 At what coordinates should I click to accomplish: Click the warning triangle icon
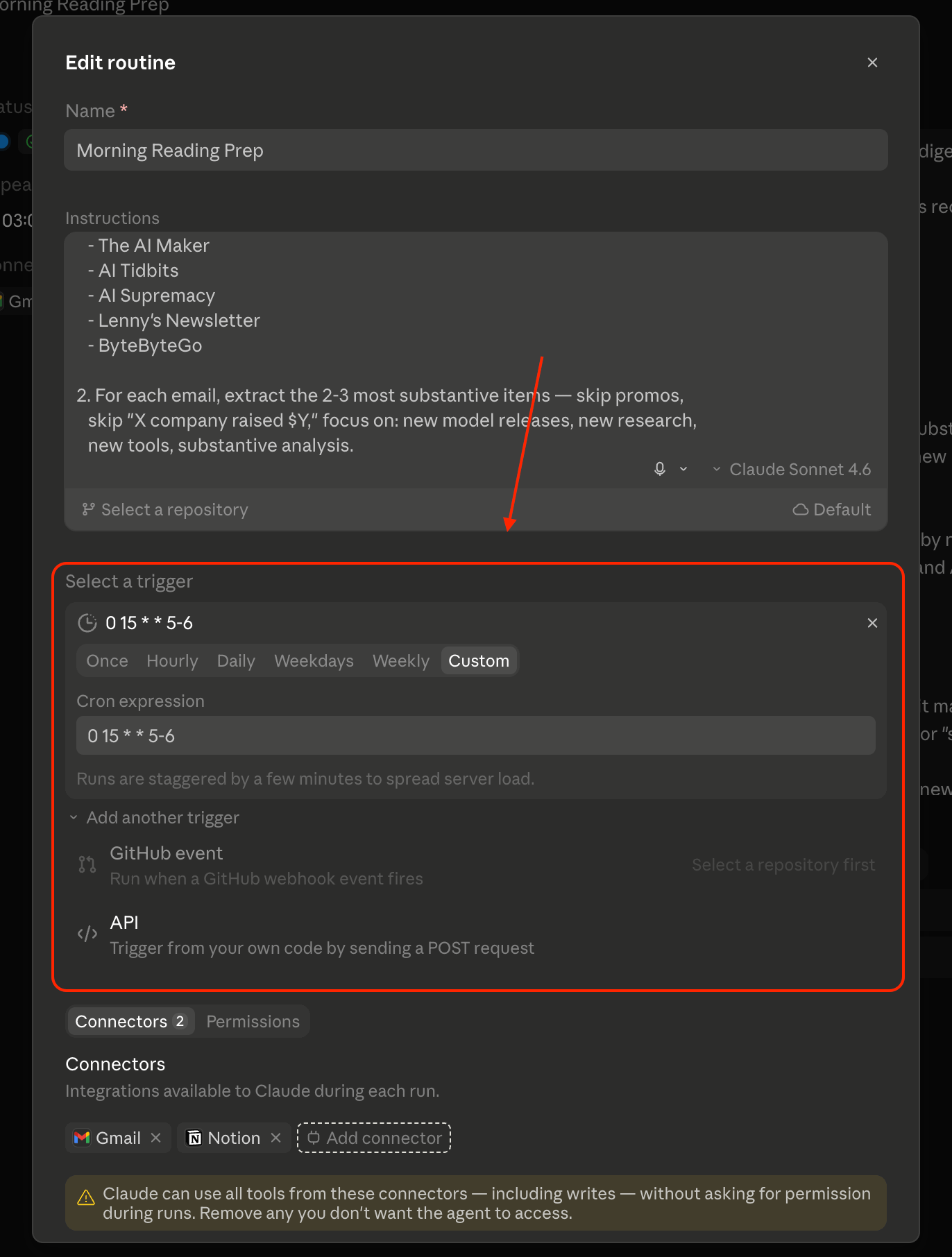click(x=86, y=1198)
